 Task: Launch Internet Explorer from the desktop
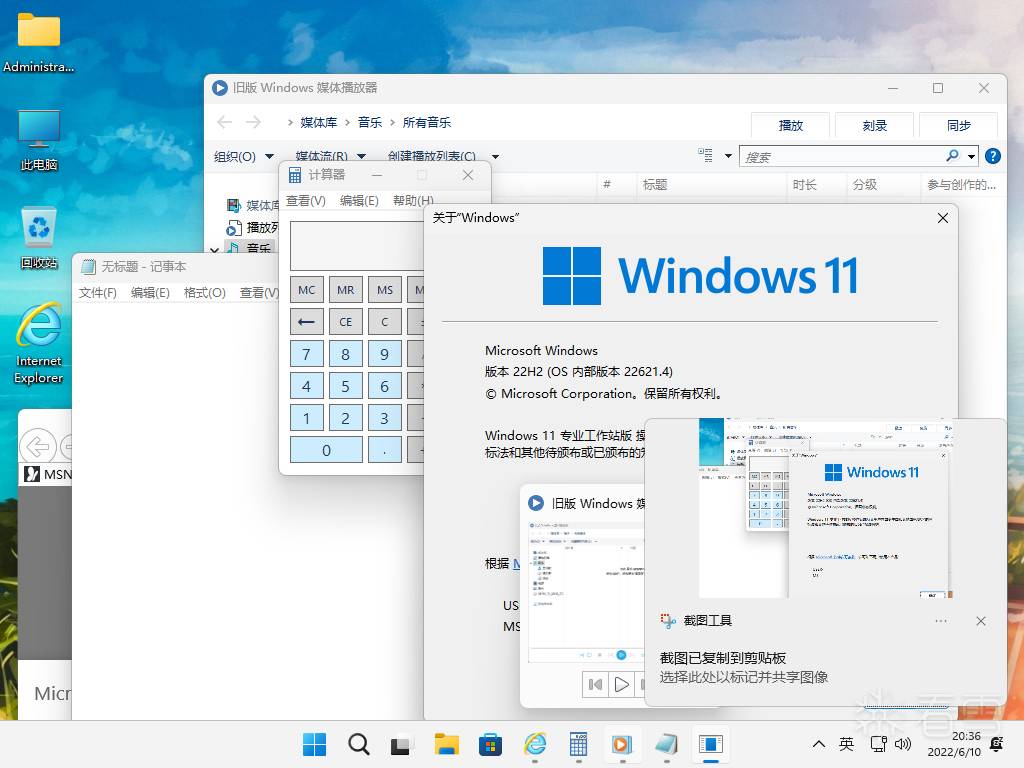coord(39,343)
